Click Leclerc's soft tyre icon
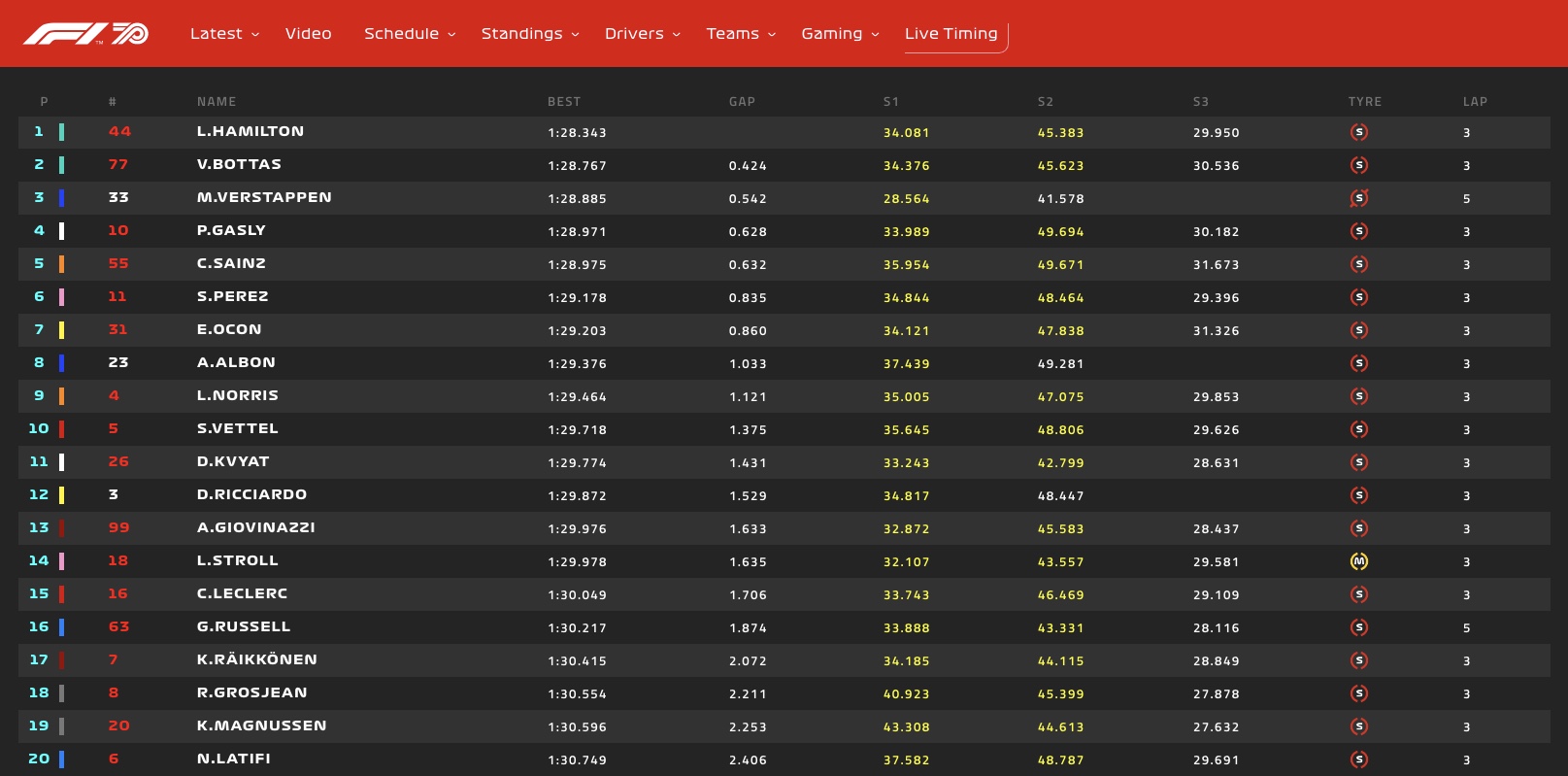This screenshot has height=776, width=1568. coord(1359,594)
